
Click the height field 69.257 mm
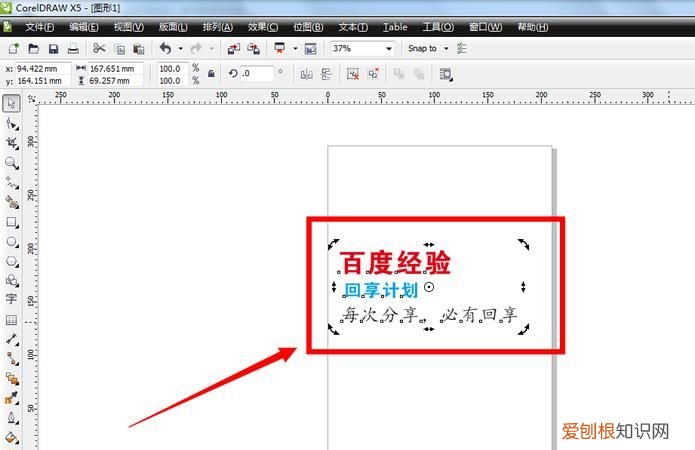tap(116, 81)
